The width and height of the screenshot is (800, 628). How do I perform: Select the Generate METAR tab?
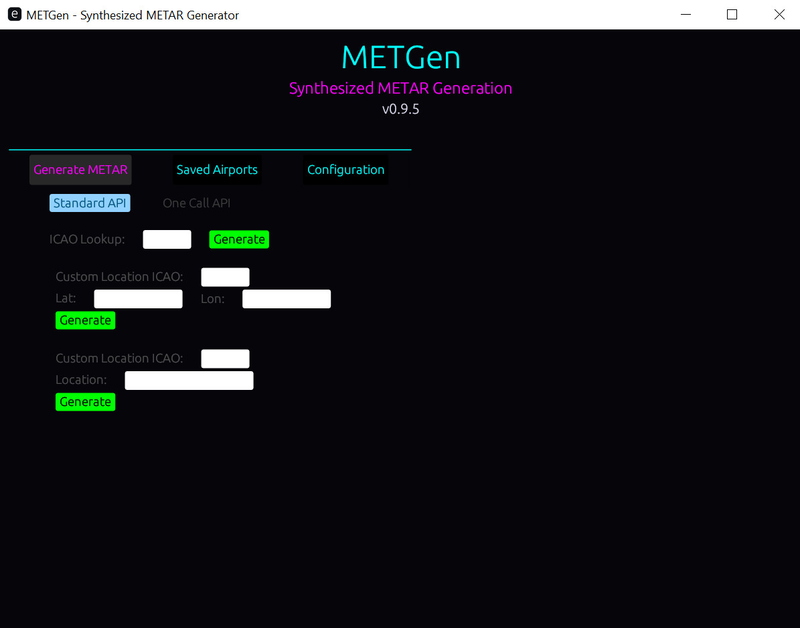pos(80,170)
